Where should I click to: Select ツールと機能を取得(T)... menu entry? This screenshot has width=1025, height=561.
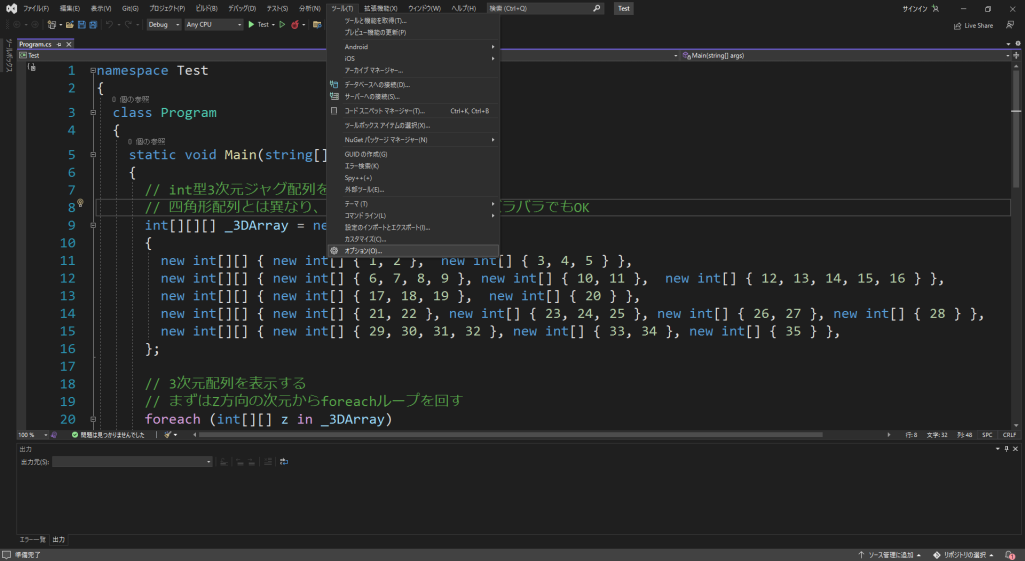413,21
